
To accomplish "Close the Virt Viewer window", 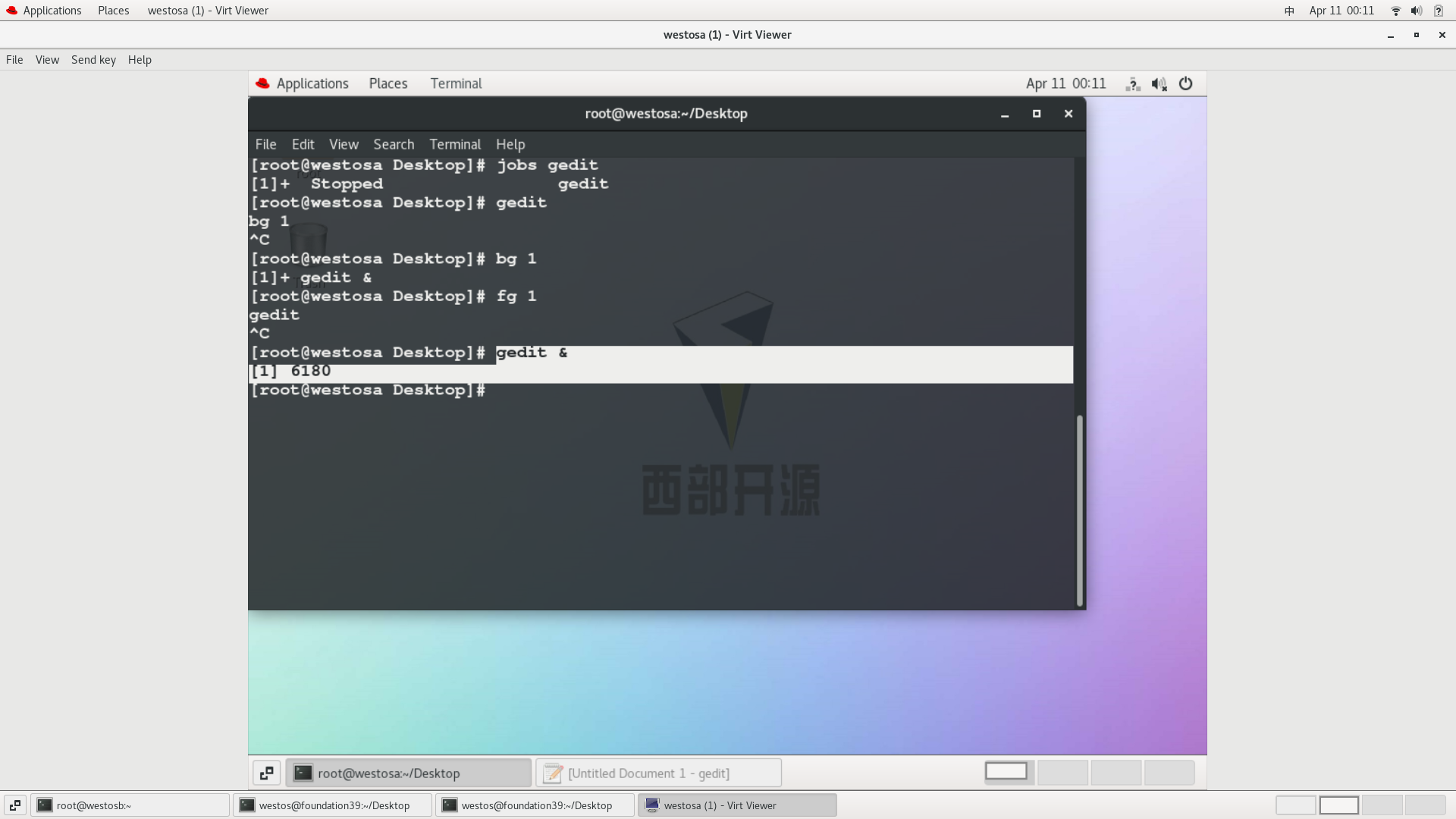I will [1442, 35].
